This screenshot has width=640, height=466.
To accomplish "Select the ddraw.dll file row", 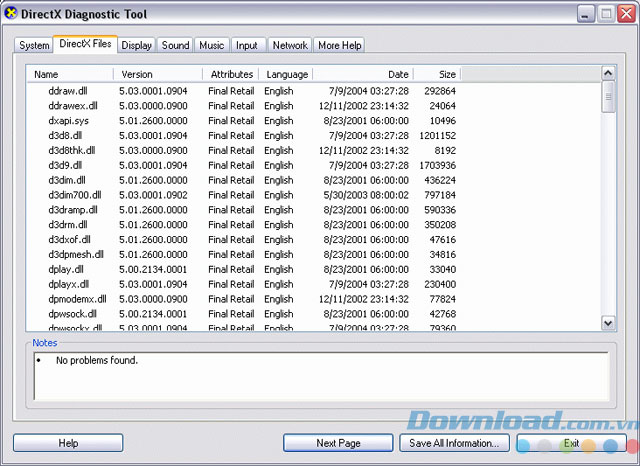I will [67, 90].
